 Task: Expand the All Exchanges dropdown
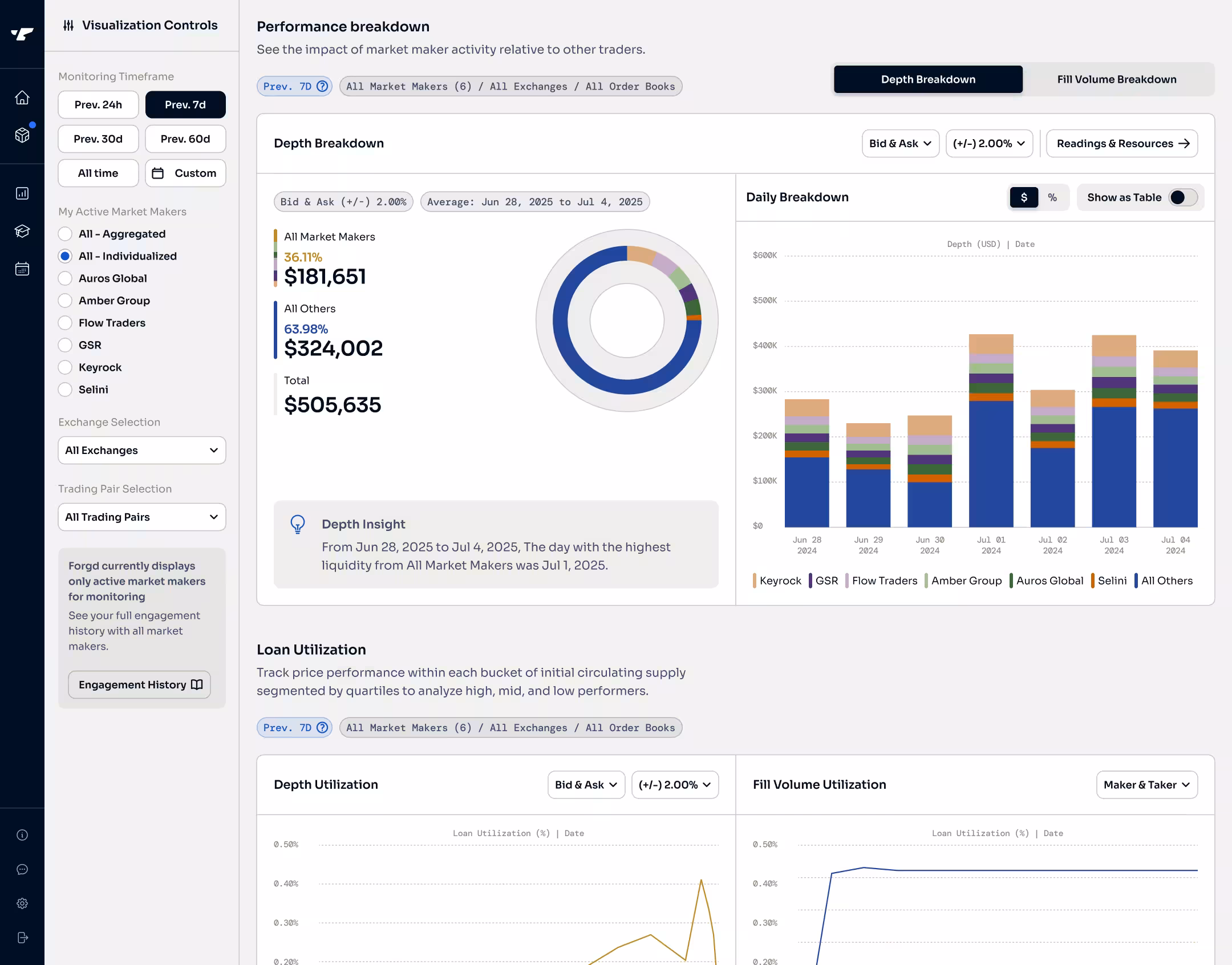141,451
